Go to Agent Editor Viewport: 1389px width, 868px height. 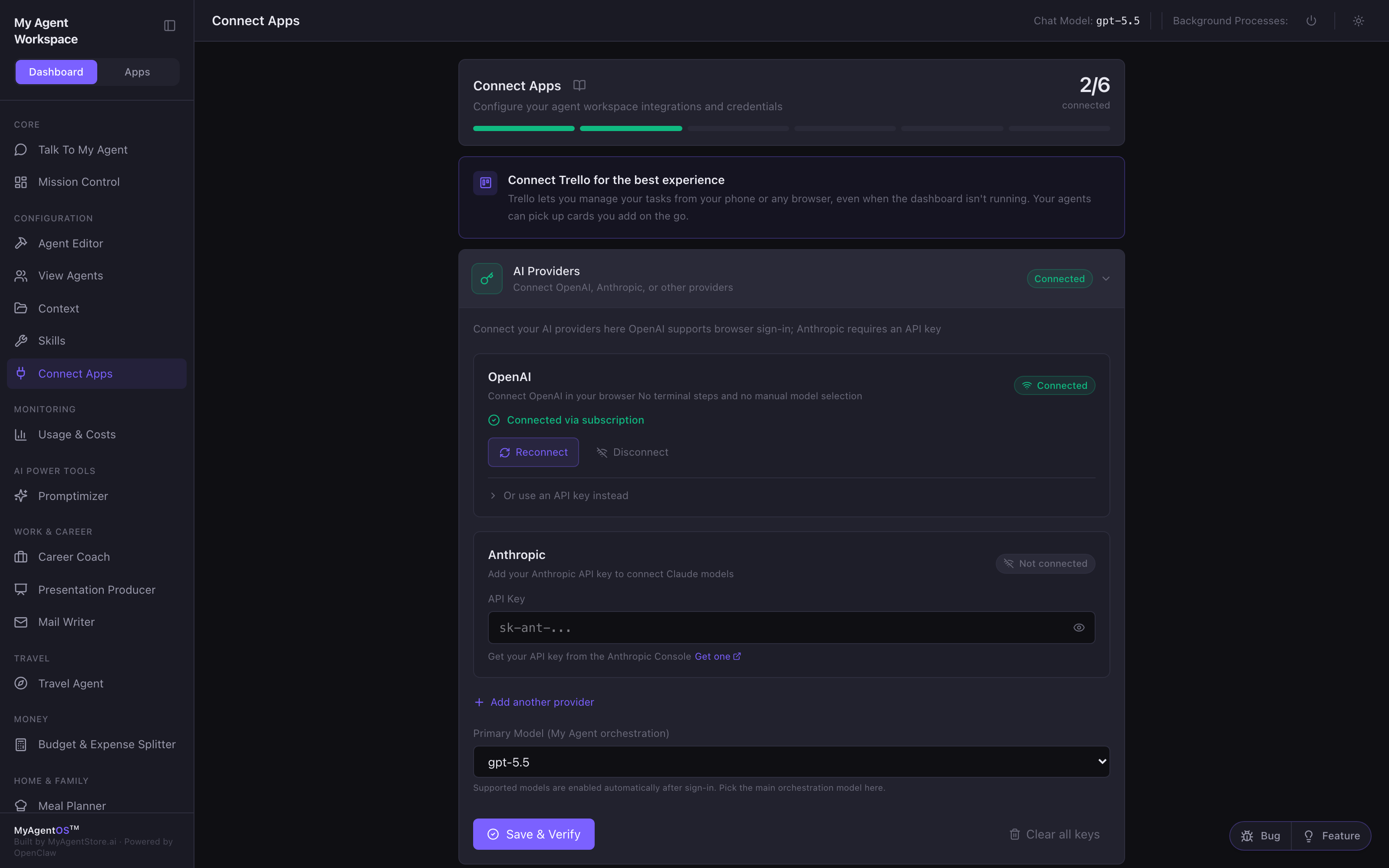[x=96, y=243]
